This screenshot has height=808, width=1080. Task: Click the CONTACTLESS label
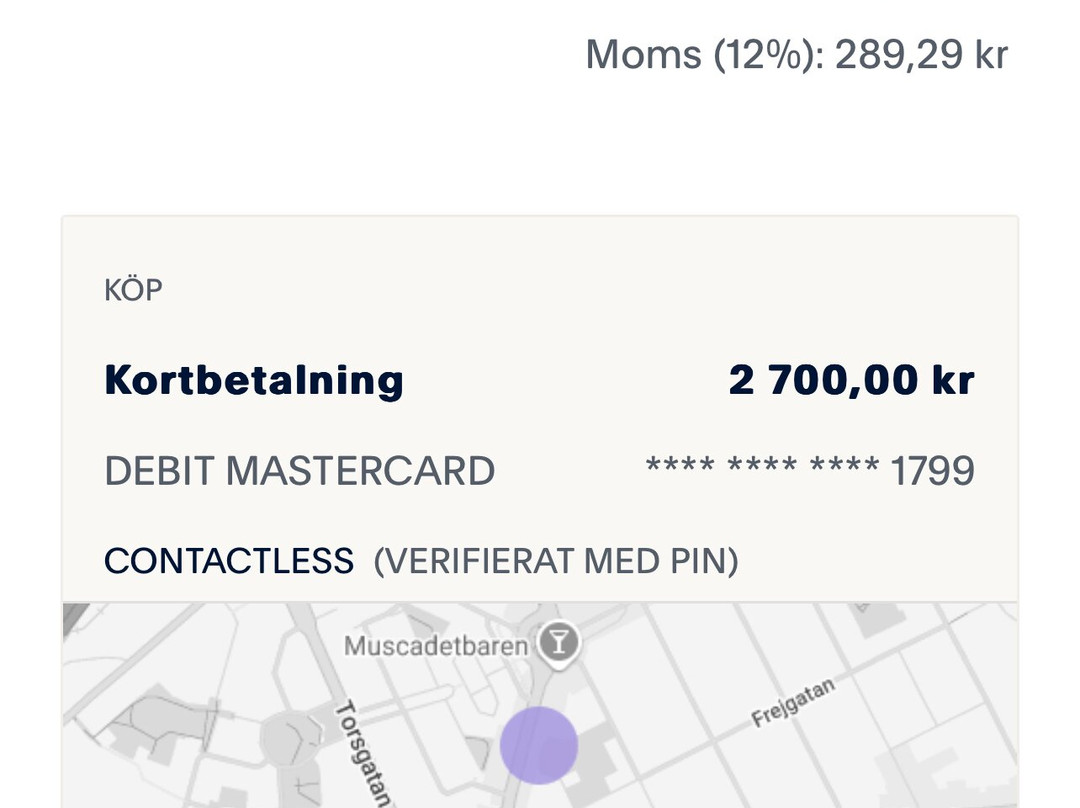coord(229,561)
